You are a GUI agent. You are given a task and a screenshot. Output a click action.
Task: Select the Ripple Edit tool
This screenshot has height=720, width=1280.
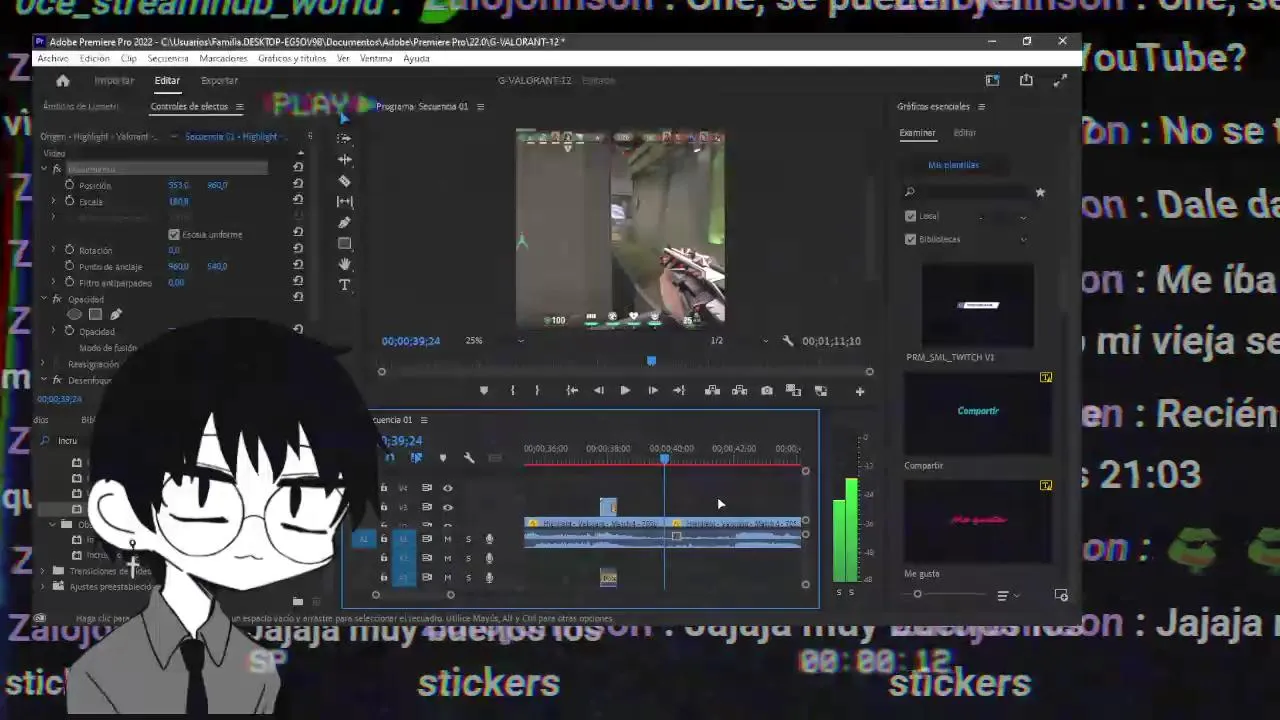(344, 160)
